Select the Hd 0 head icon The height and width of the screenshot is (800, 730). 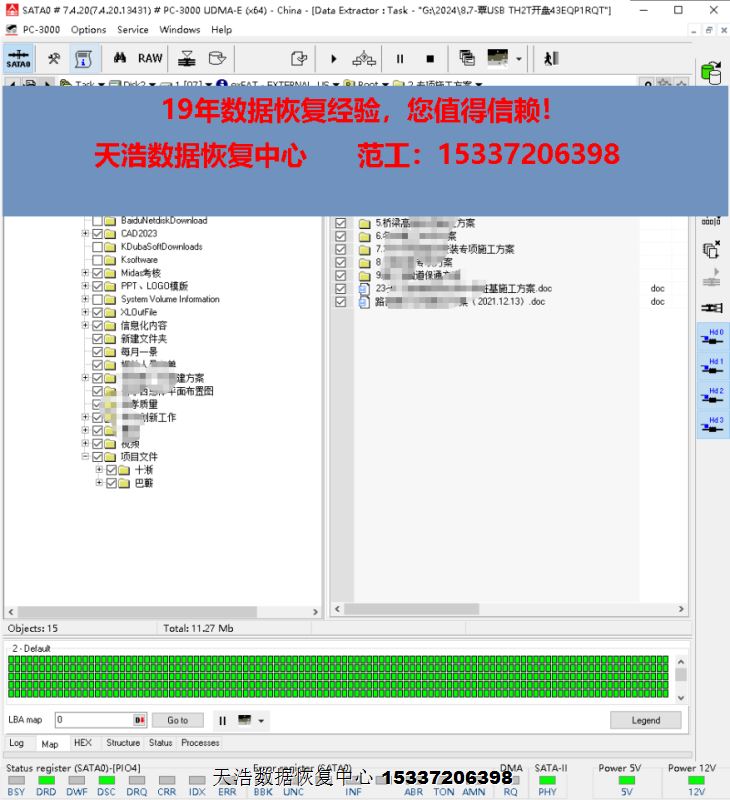(x=712, y=338)
